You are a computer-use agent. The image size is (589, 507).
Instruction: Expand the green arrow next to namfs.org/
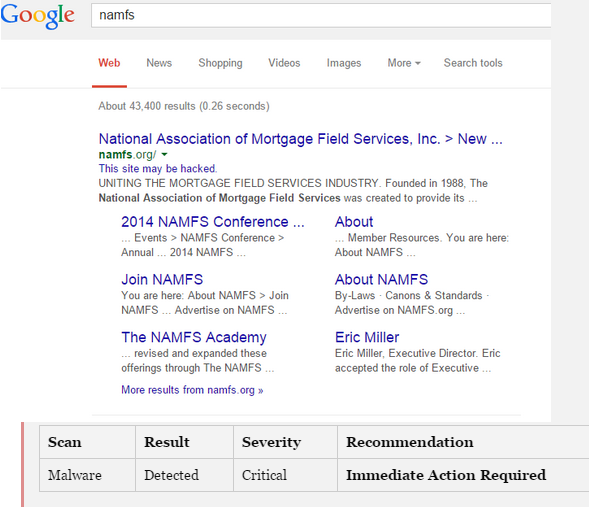tap(164, 154)
